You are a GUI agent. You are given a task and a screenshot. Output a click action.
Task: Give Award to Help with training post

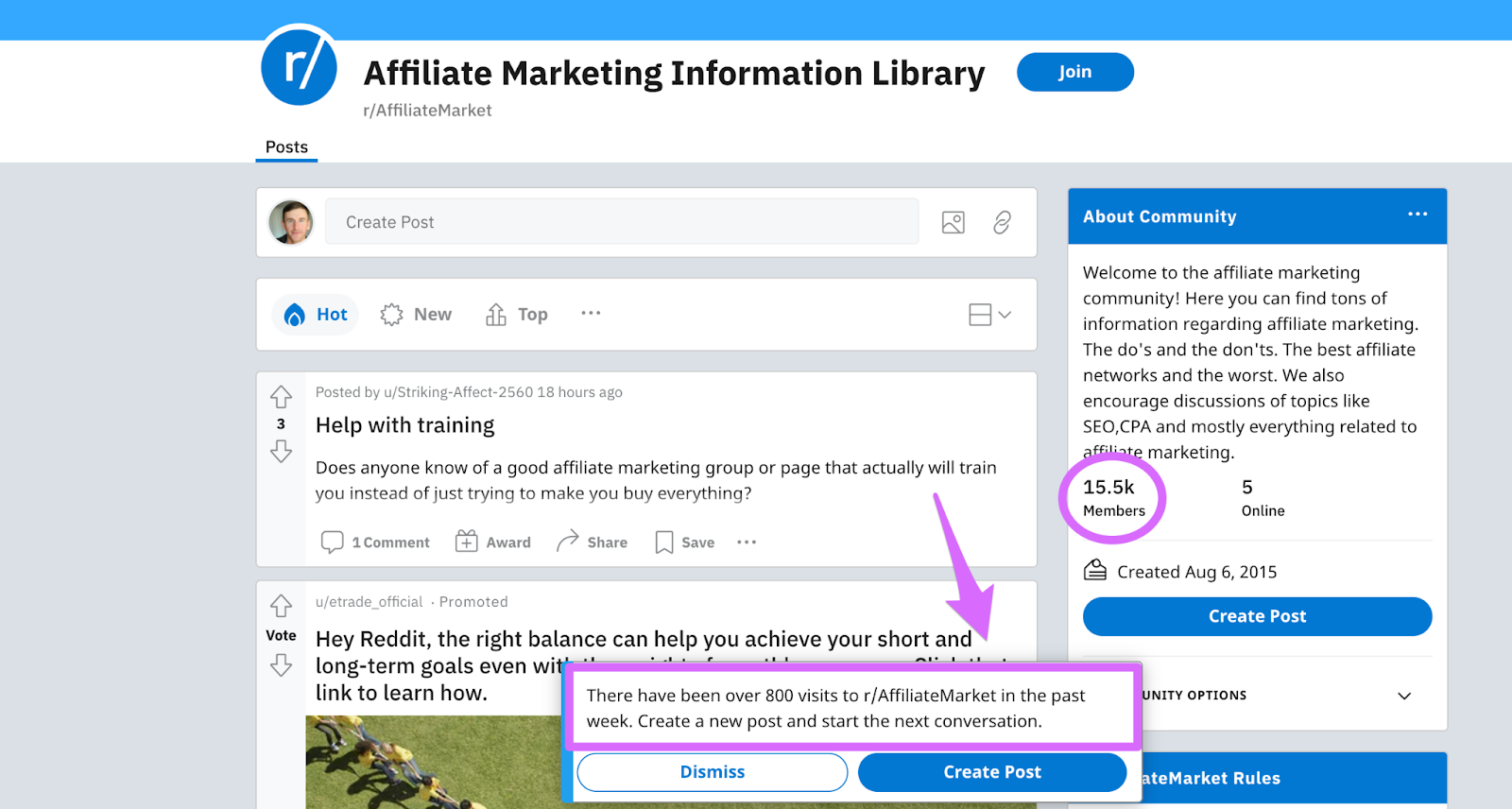492,542
